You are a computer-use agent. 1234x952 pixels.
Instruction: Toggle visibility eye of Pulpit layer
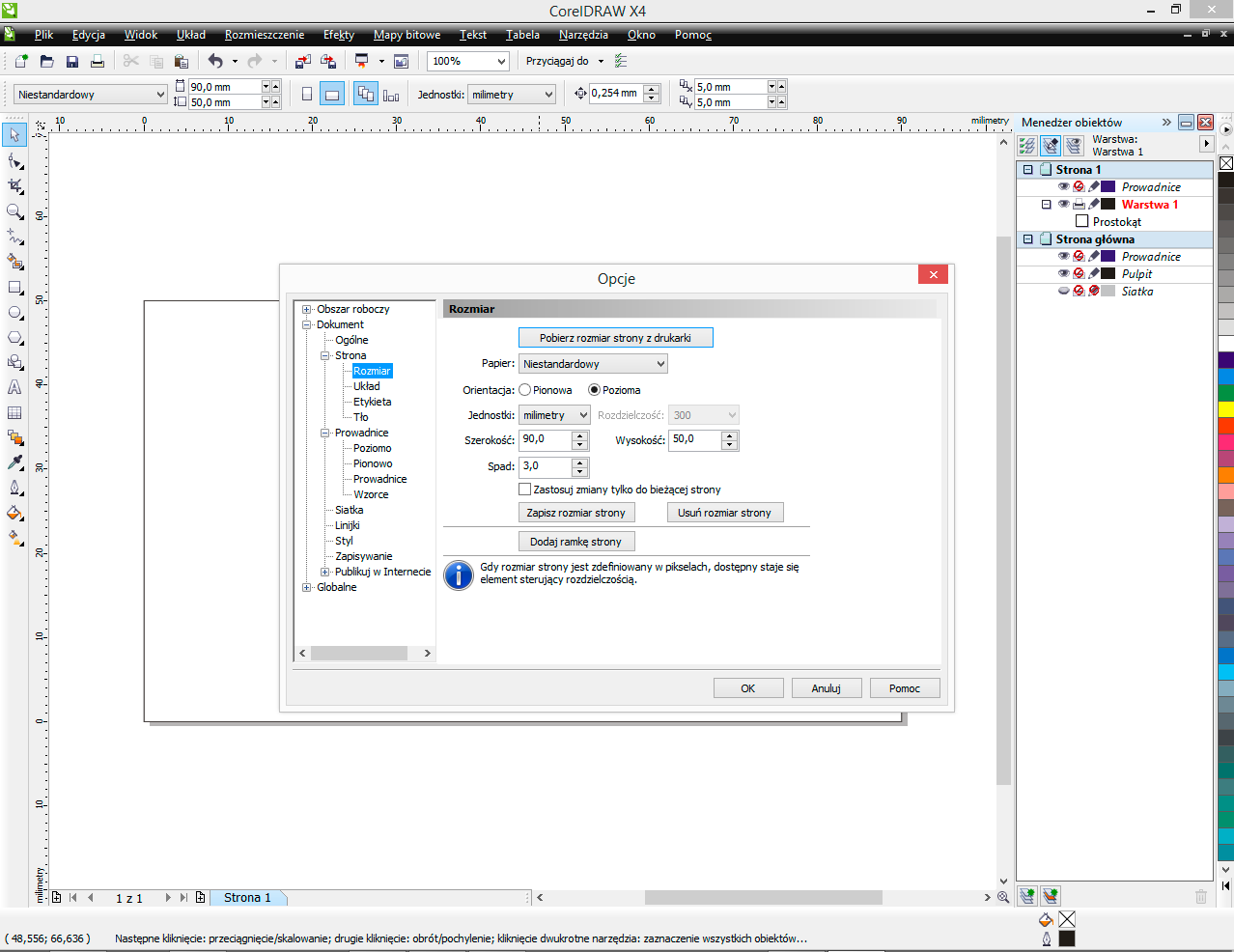pyautogui.click(x=1063, y=274)
